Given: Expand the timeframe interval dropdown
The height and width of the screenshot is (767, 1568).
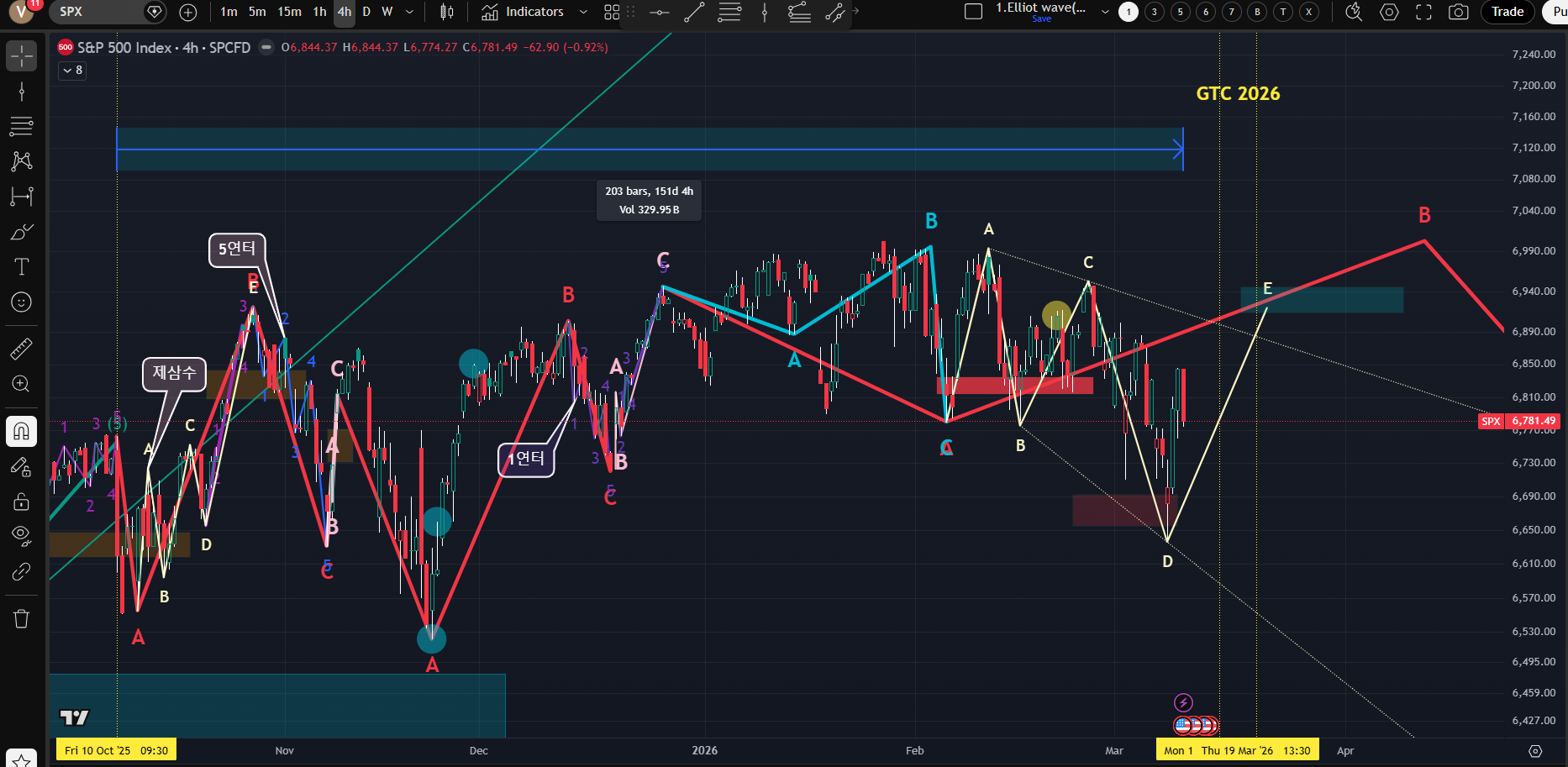Looking at the screenshot, I should tap(409, 12).
